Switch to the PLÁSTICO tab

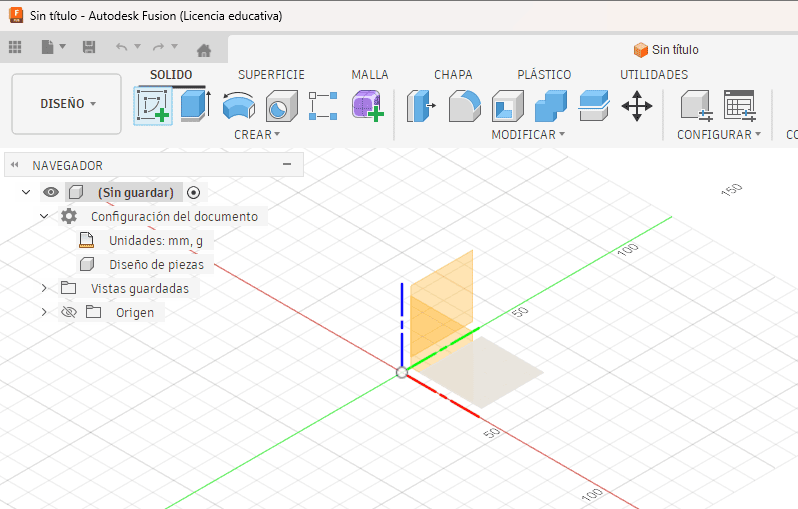pyautogui.click(x=544, y=75)
